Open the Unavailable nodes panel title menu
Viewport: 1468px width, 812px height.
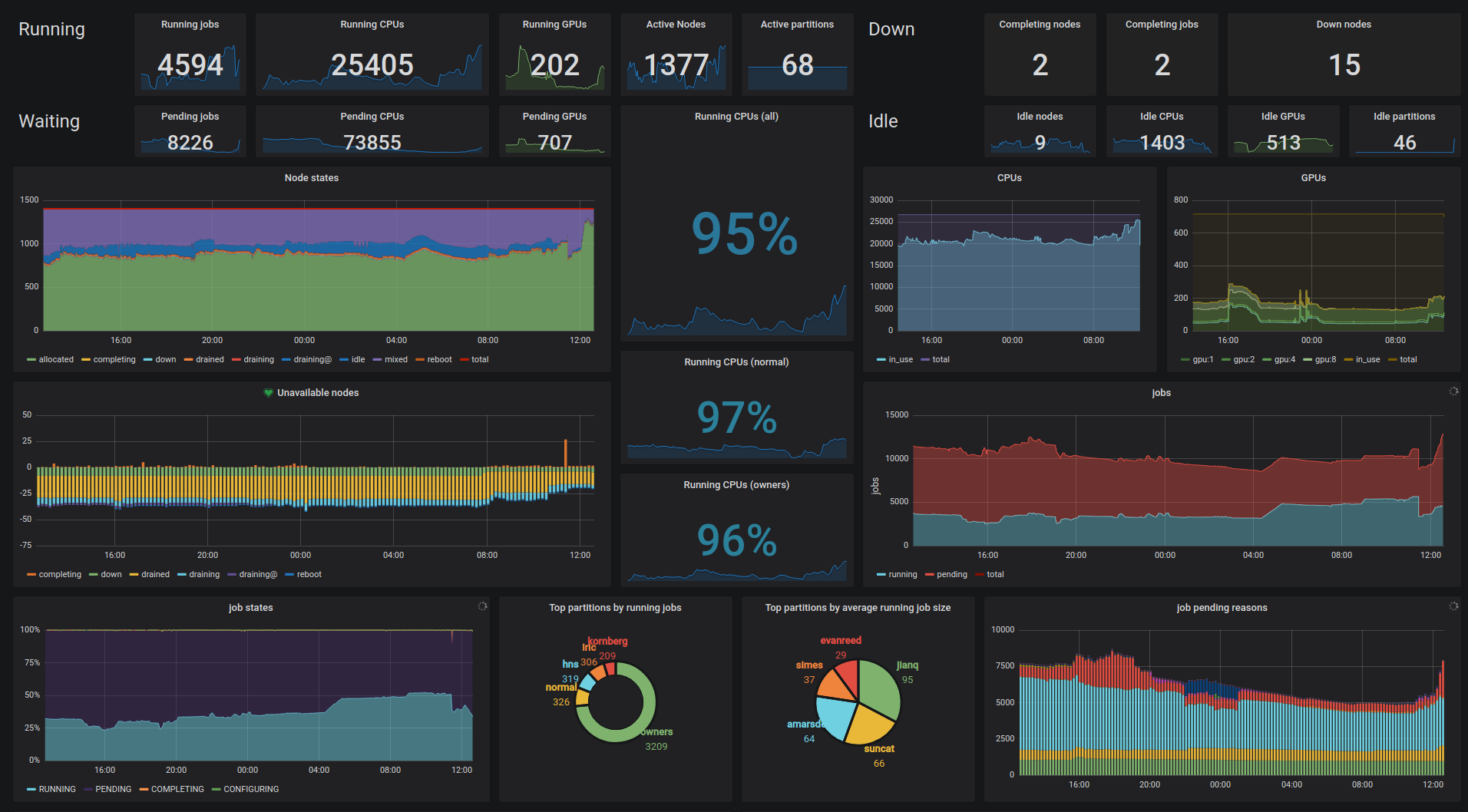318,393
